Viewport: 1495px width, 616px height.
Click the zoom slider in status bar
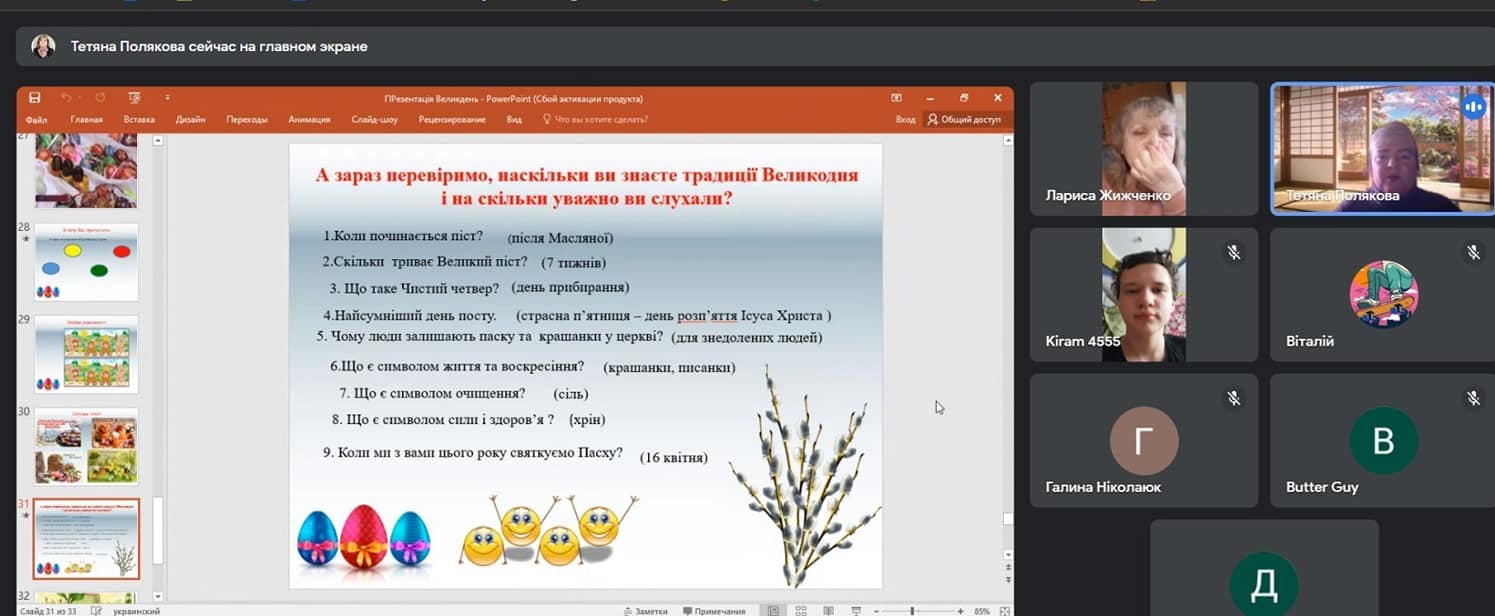(912, 610)
